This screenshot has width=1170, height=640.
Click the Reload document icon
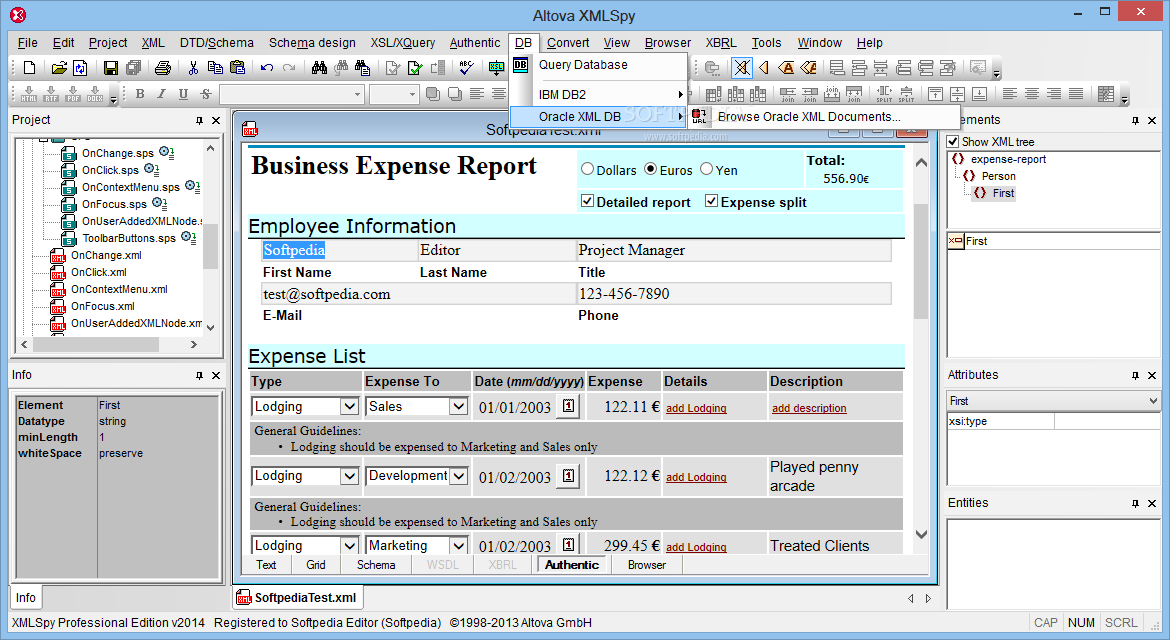point(80,68)
